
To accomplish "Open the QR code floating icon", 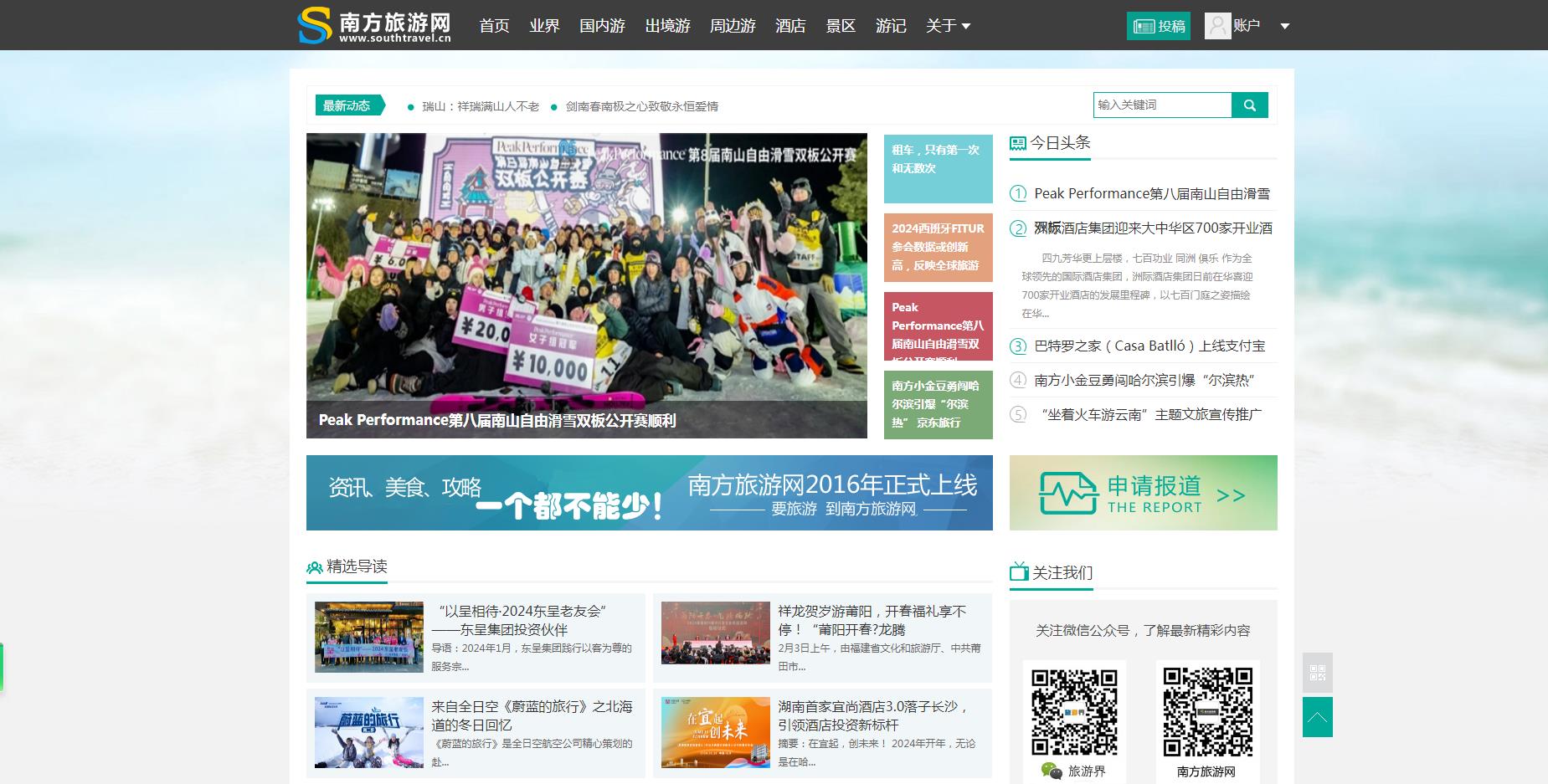I will [1317, 673].
